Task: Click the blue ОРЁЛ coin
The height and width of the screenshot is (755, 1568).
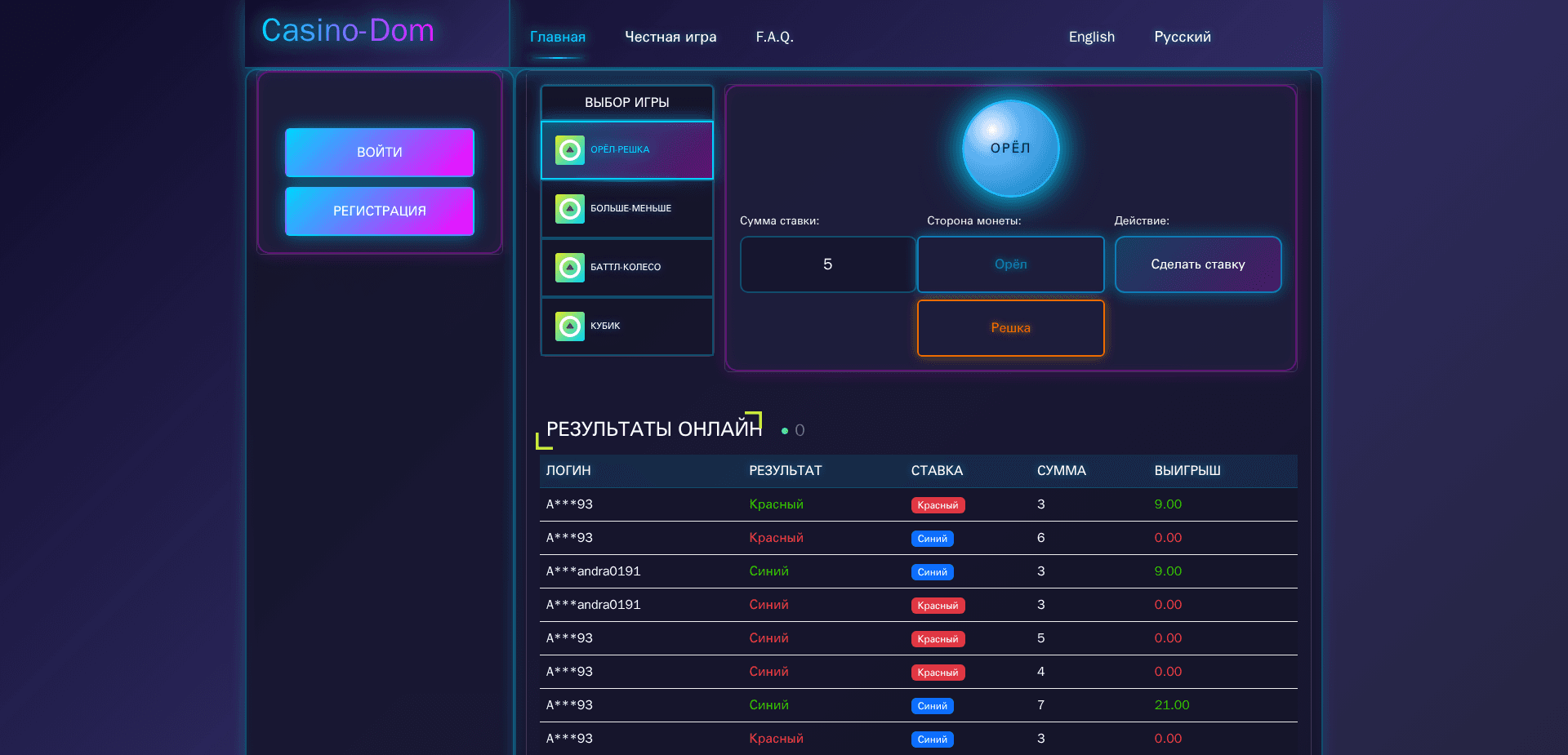Action: (1010, 149)
